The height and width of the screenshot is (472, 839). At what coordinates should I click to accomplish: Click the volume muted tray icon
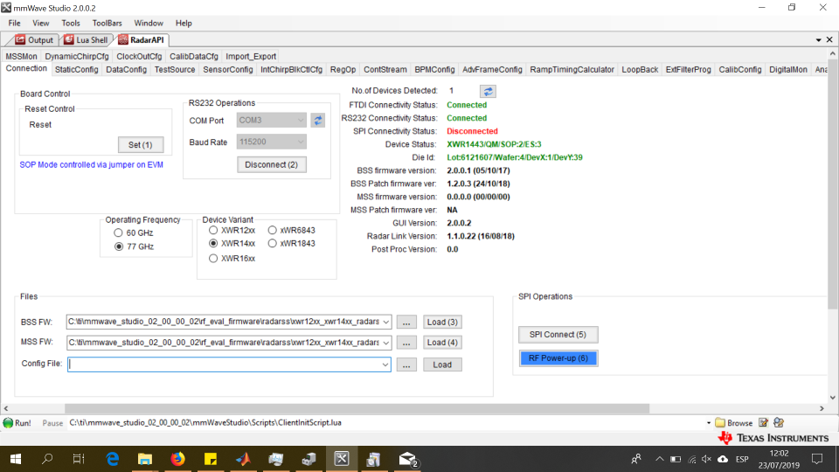tap(707, 459)
